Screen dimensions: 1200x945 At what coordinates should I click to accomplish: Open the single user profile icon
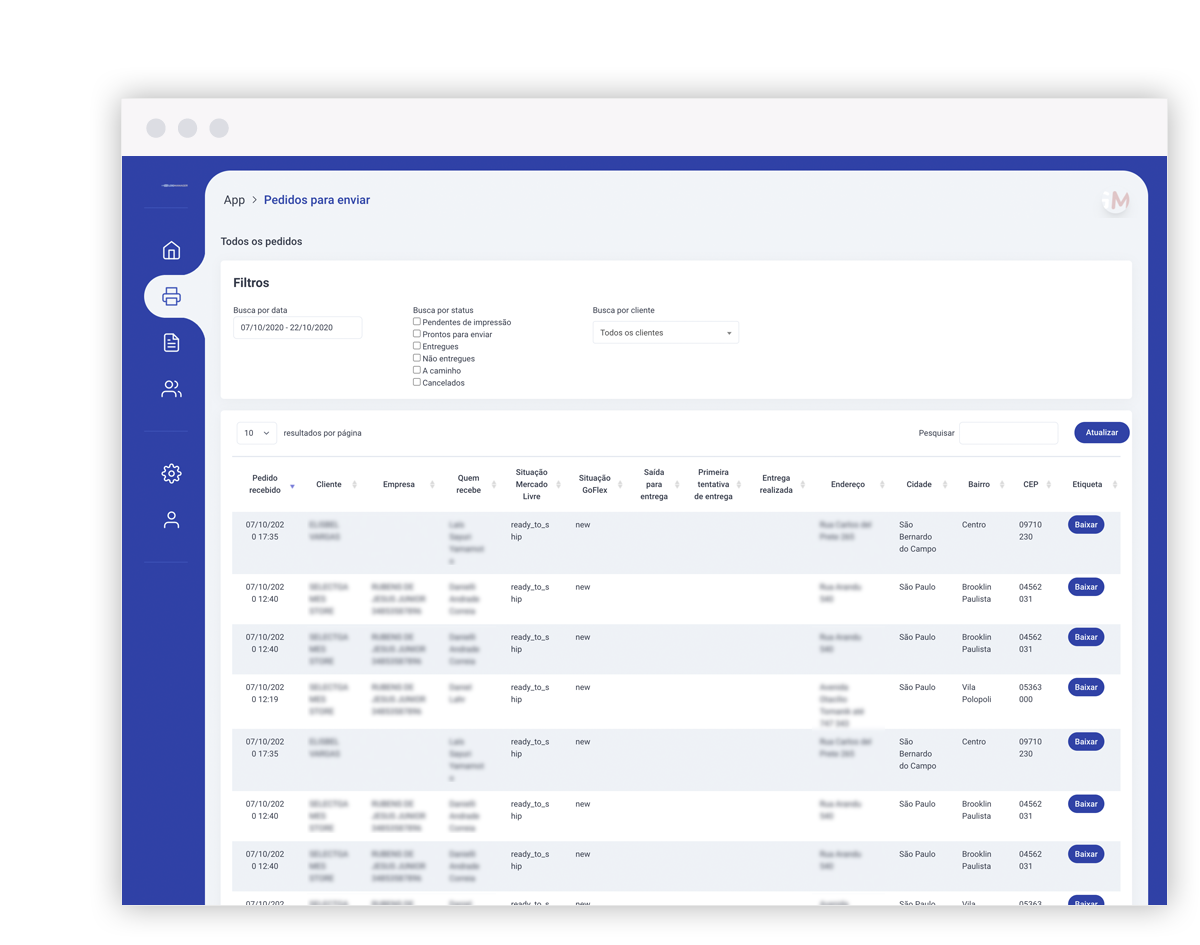(x=171, y=520)
